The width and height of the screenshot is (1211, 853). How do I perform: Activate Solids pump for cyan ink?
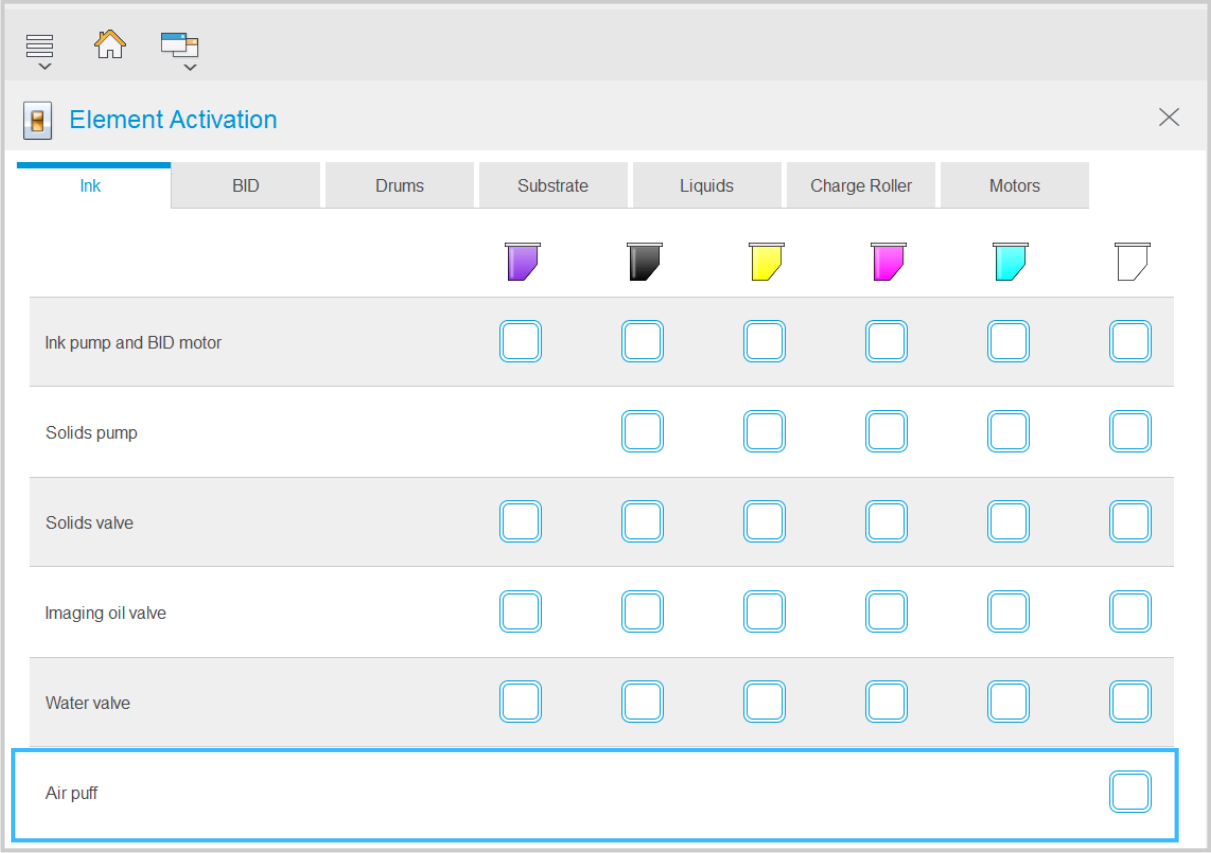(1008, 431)
